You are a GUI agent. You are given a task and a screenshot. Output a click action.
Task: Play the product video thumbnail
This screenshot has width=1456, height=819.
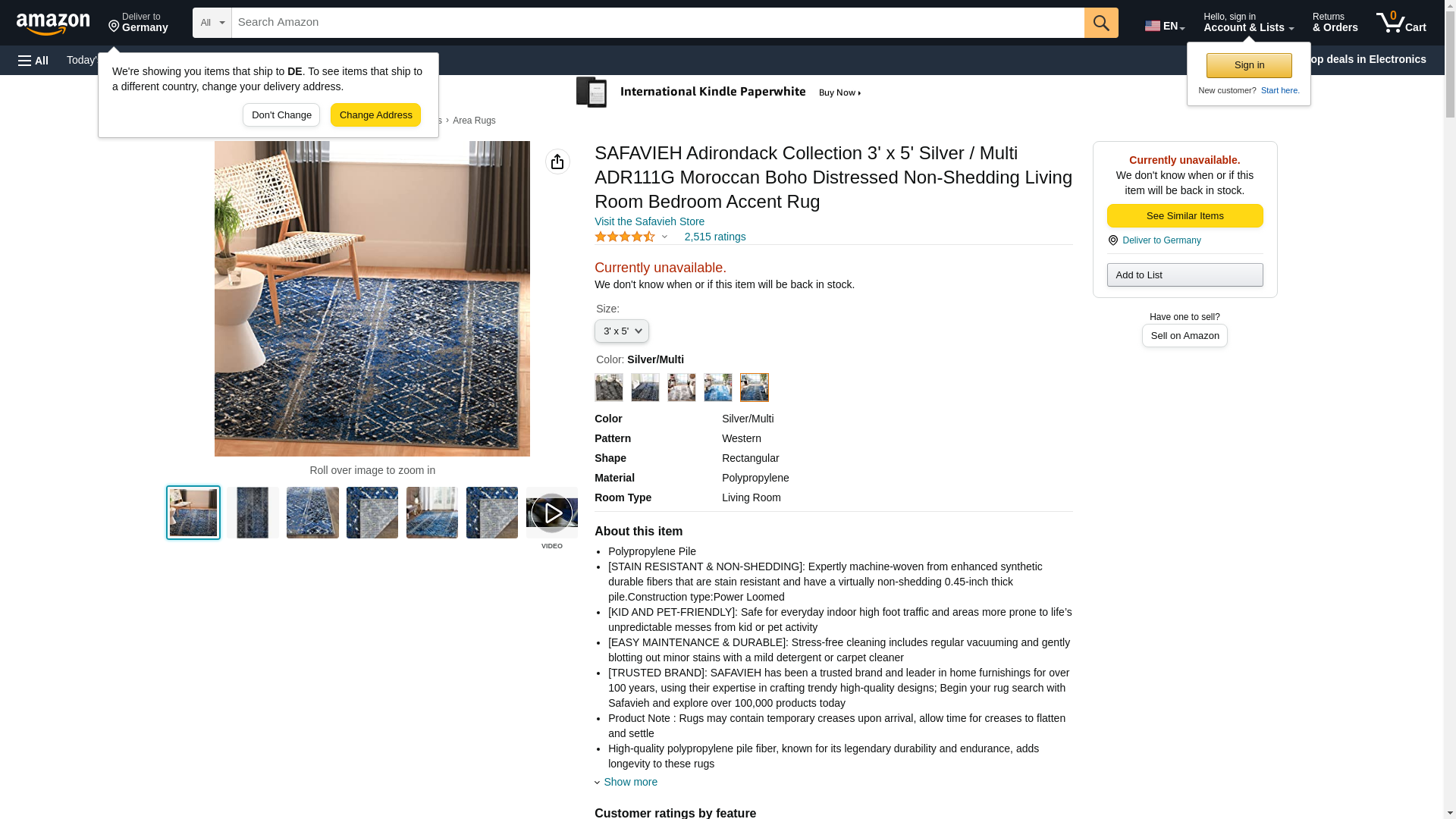pyautogui.click(x=551, y=513)
